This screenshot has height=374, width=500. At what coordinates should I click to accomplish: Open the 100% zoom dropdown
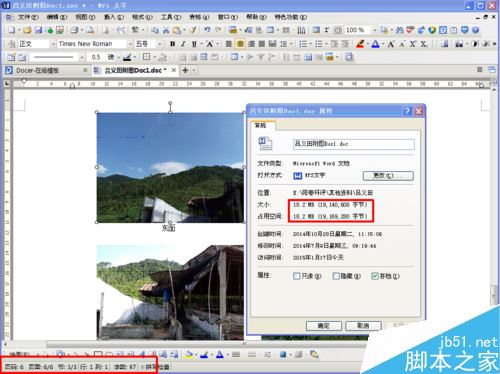374,30
